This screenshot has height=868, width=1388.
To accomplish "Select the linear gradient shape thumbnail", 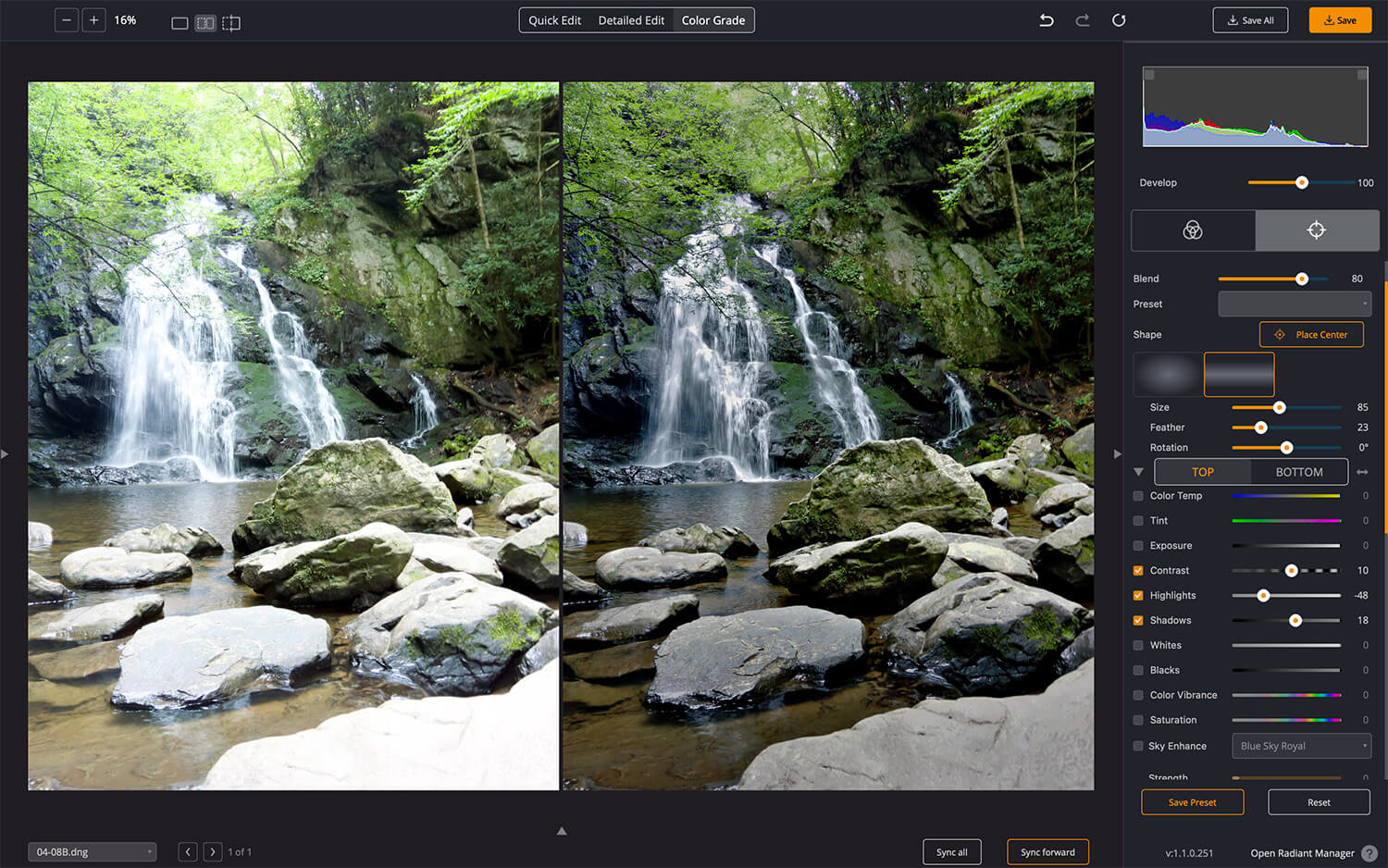I will coord(1239,374).
